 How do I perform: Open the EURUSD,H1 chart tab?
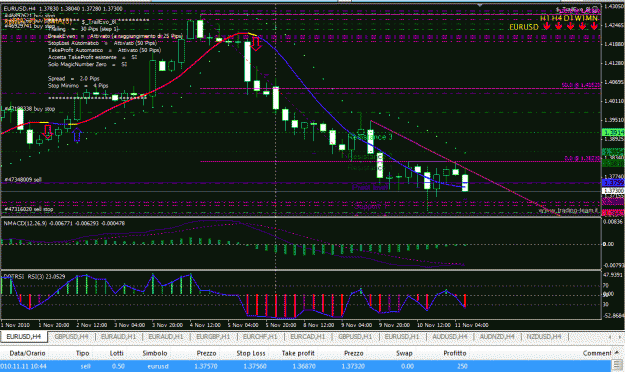coord(402,337)
